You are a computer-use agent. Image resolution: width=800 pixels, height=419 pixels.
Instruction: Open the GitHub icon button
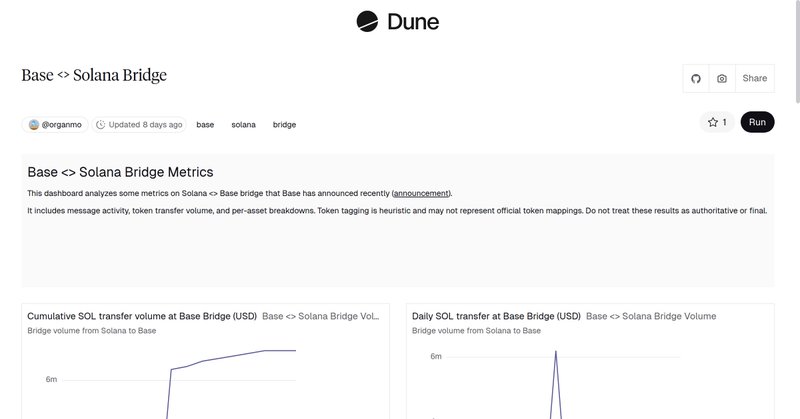click(x=696, y=79)
